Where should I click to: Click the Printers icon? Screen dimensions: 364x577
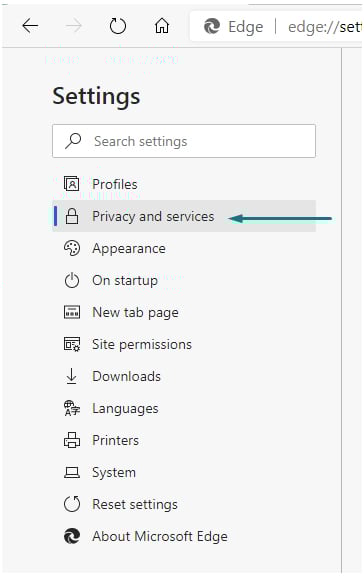(x=72, y=440)
